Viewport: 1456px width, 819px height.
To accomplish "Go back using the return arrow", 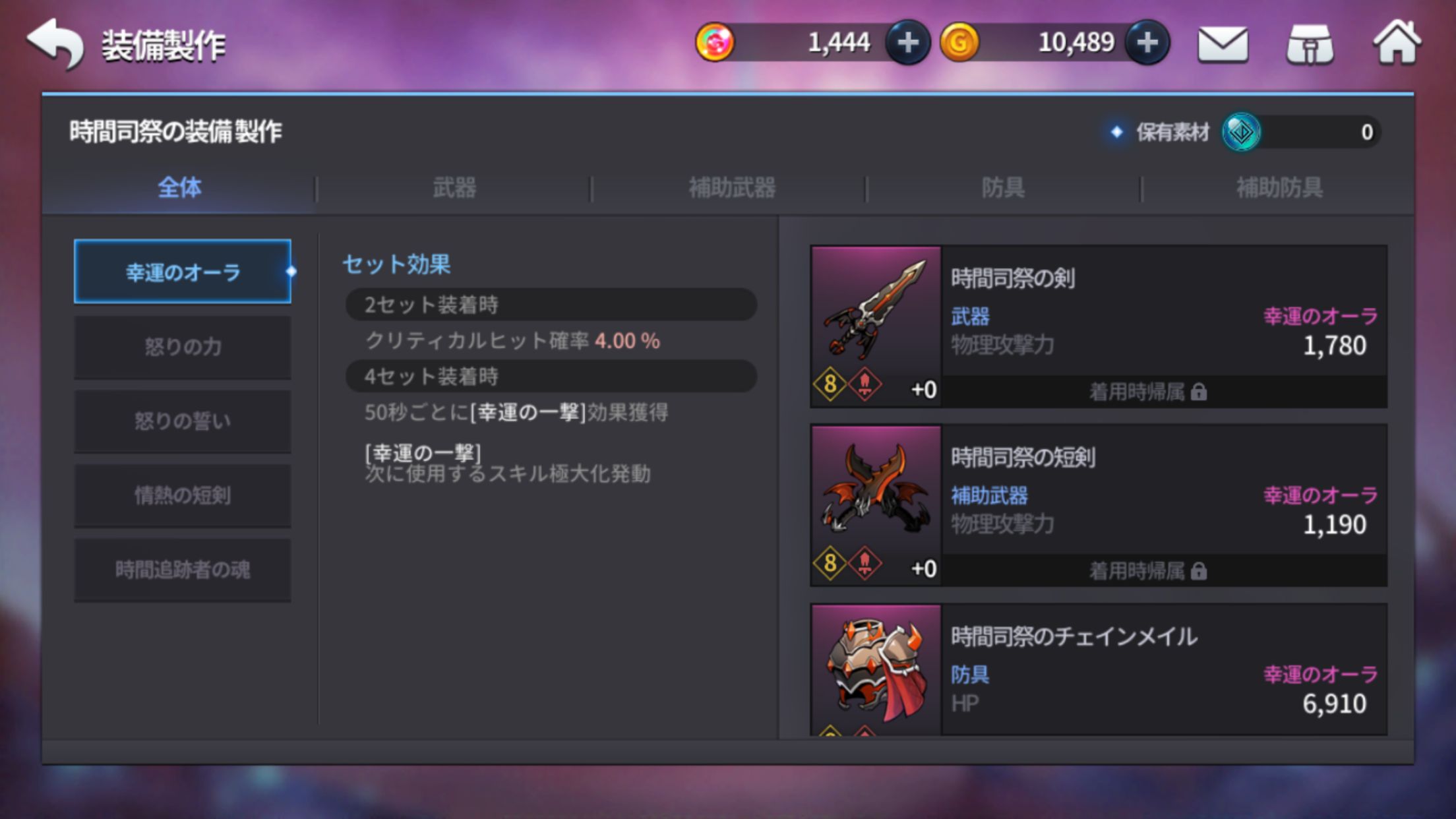I will [55, 44].
